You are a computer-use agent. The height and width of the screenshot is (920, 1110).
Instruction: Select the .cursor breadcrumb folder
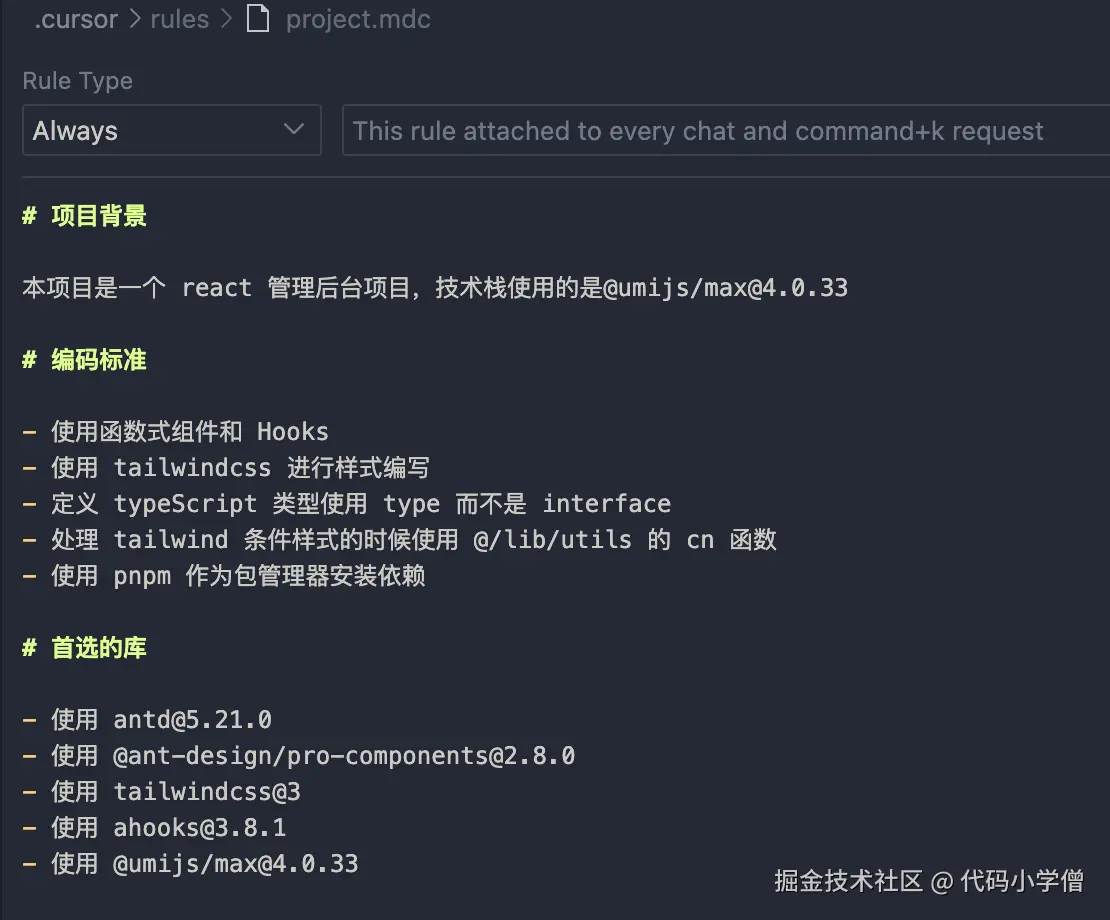(75, 20)
